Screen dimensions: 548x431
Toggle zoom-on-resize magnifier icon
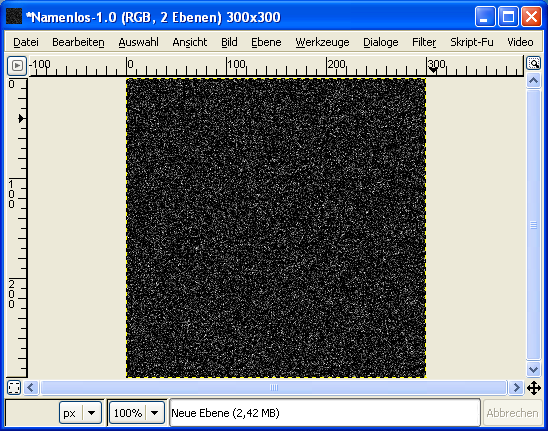coord(534,64)
